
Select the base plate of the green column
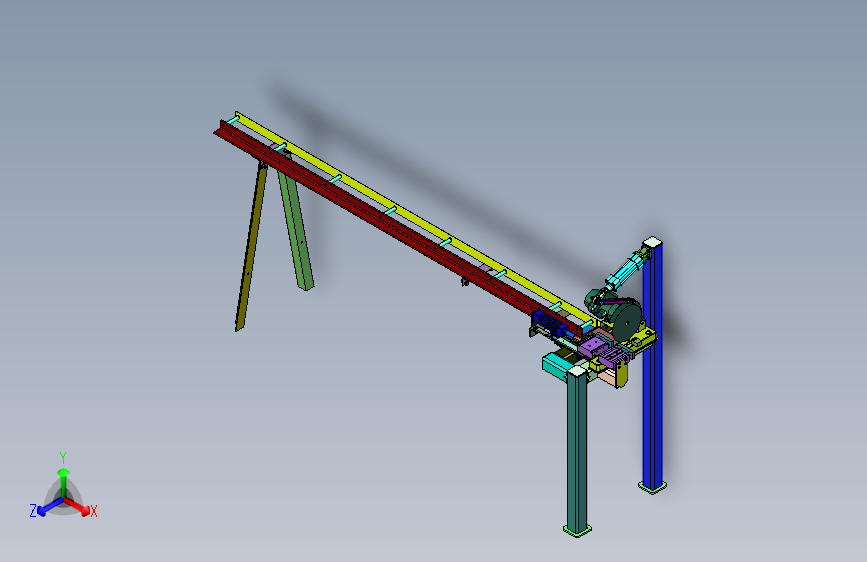(x=577, y=530)
